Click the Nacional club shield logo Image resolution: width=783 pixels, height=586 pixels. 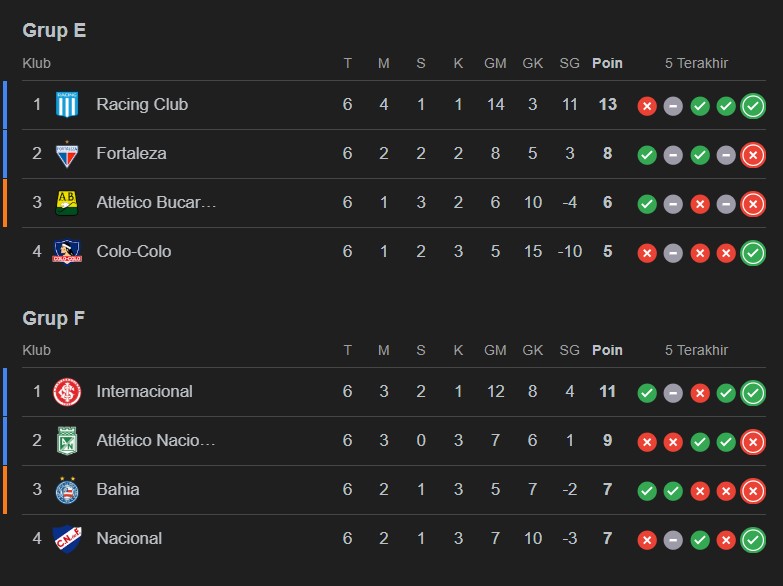pyautogui.click(x=67, y=539)
